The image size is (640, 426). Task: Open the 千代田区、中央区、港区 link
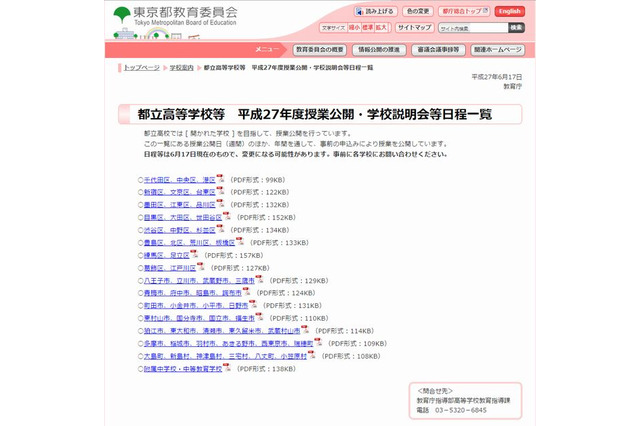(180, 180)
